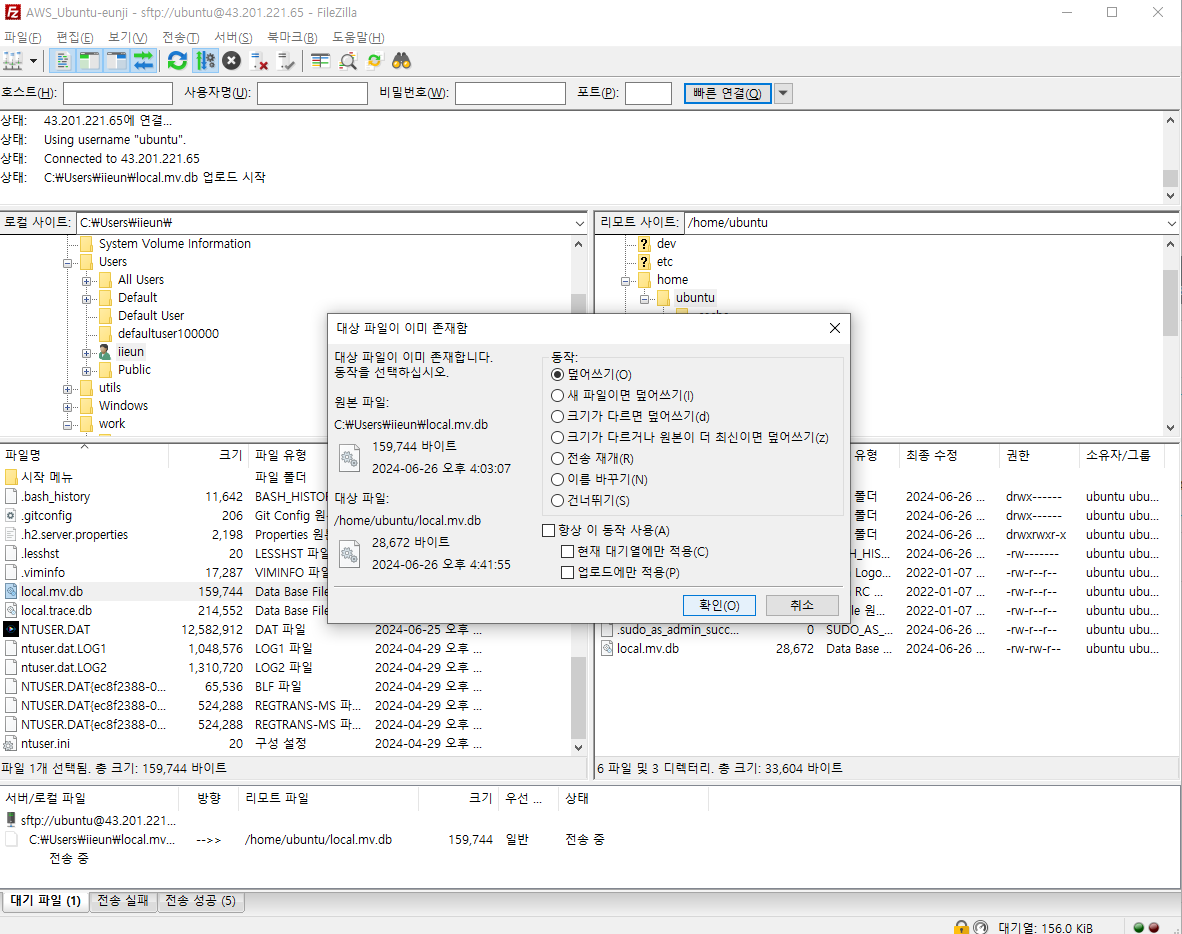Open directory listing filters icon

tap(320, 61)
